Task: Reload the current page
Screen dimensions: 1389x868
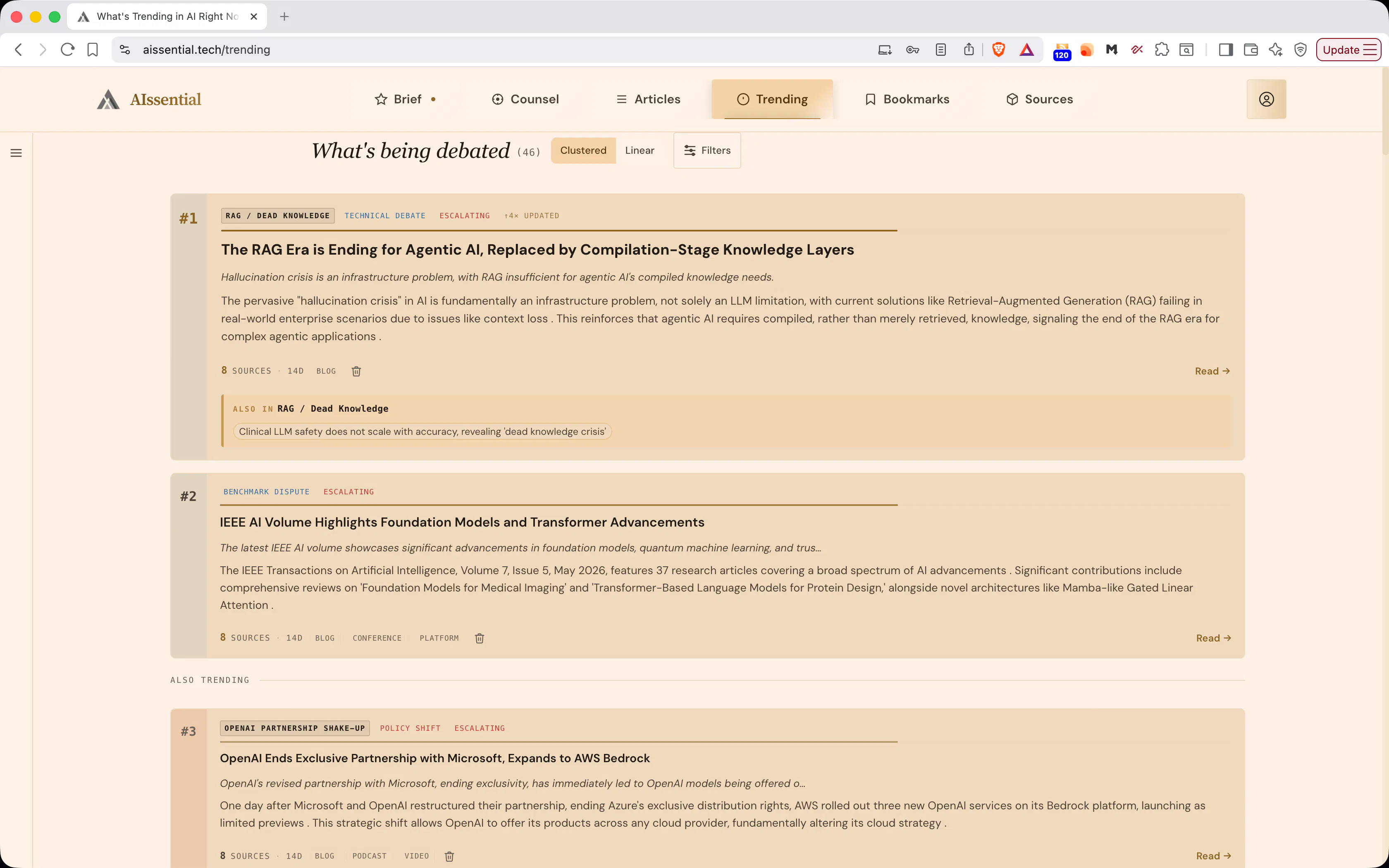Action: point(67,50)
